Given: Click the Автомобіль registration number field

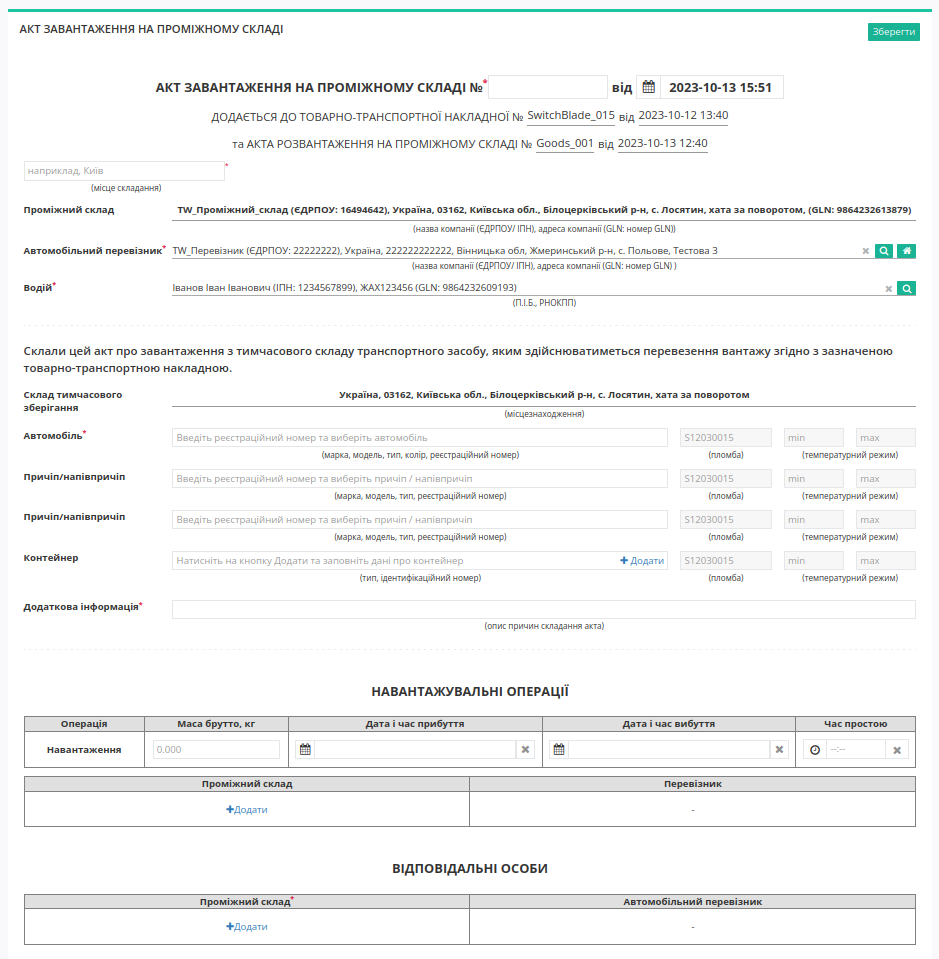Looking at the screenshot, I should click(x=420, y=438).
